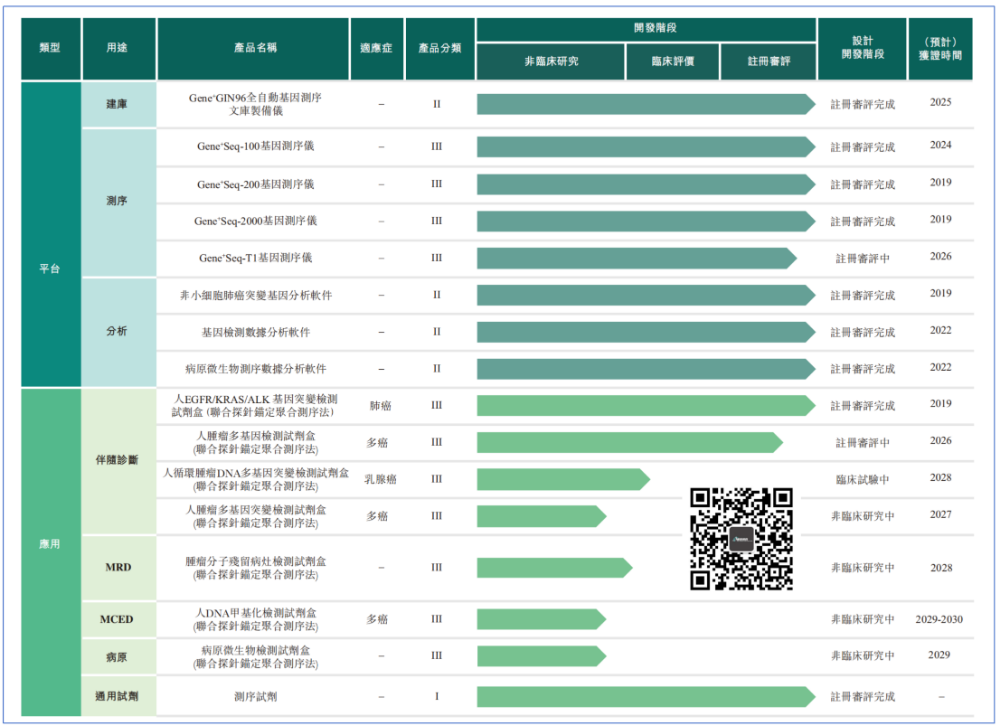Click the 註冊審評 stage sub-header
1000x725 pixels.
click(x=768, y=62)
